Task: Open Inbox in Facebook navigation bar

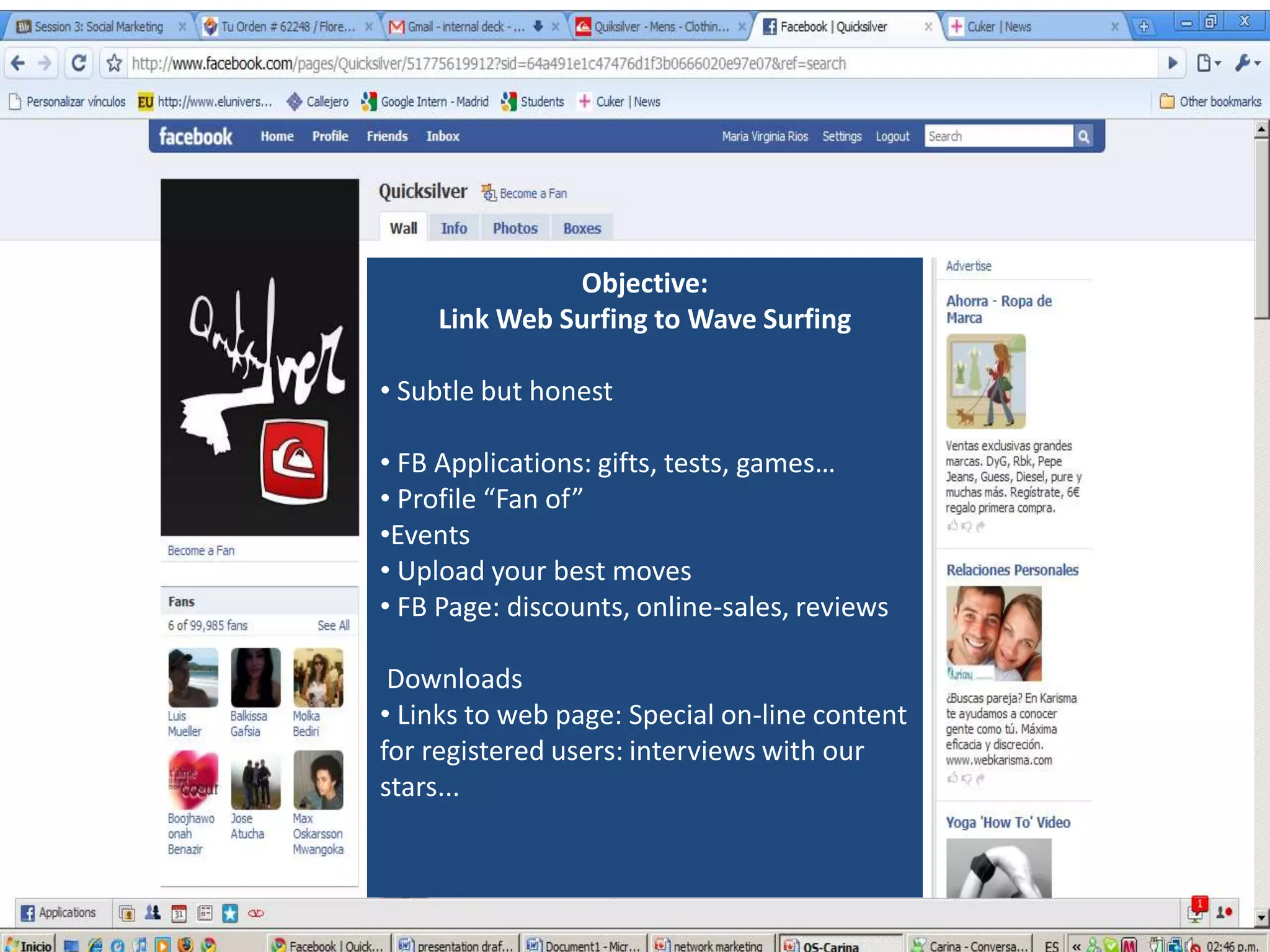Action: pyautogui.click(x=443, y=136)
